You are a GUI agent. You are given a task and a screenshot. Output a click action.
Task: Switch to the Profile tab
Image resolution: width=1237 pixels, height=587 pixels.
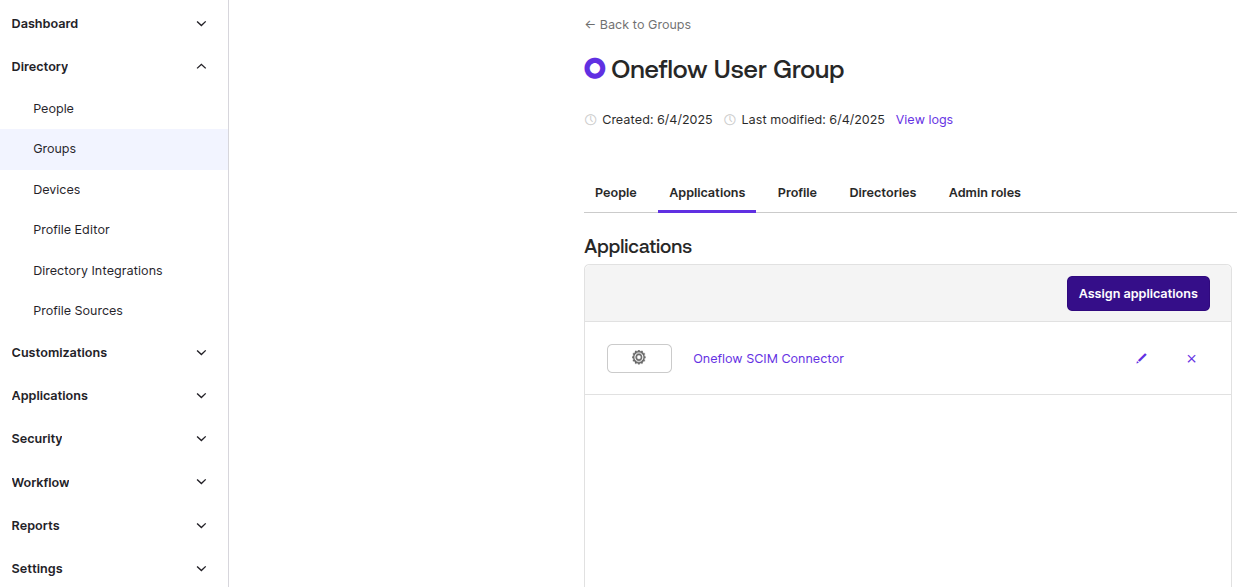pyautogui.click(x=797, y=193)
